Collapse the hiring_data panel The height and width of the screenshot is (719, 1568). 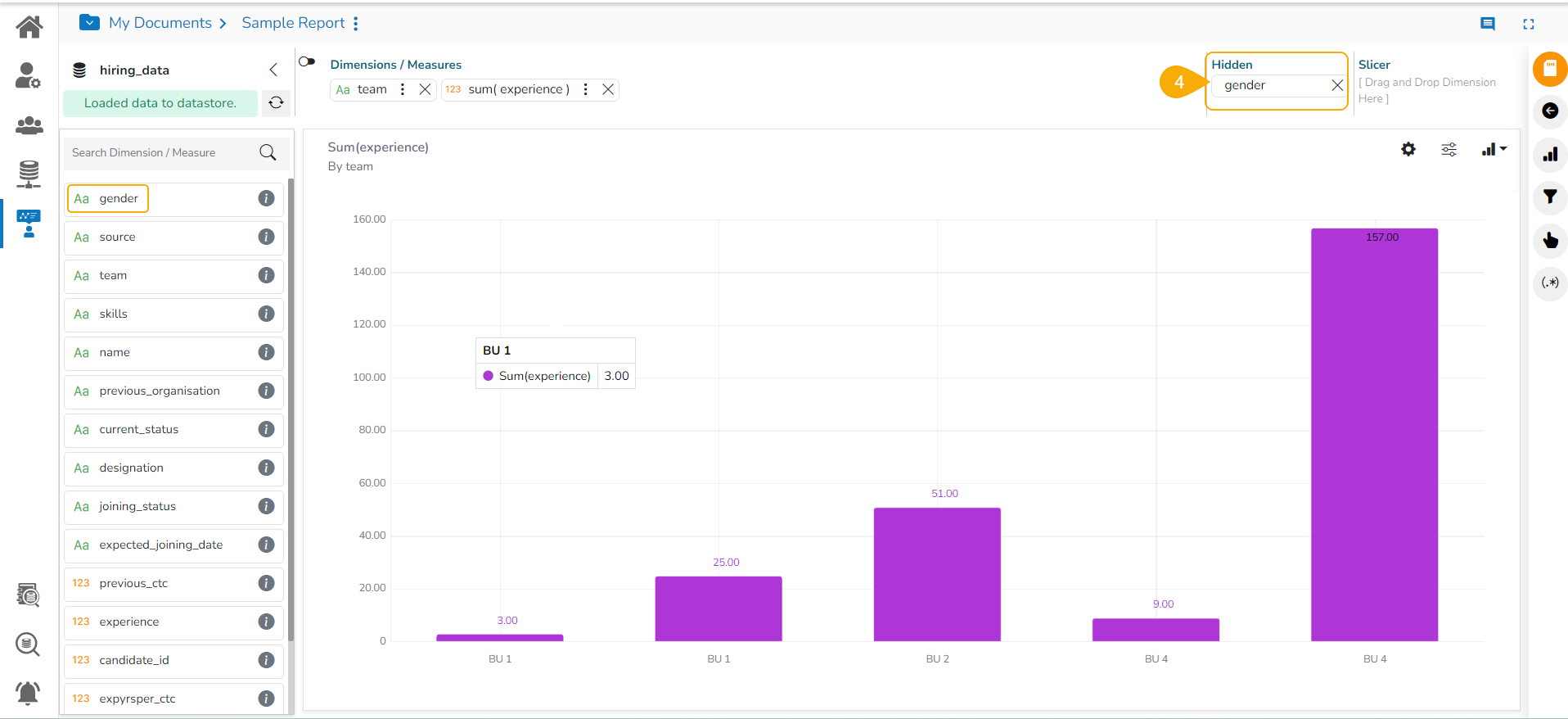click(273, 70)
